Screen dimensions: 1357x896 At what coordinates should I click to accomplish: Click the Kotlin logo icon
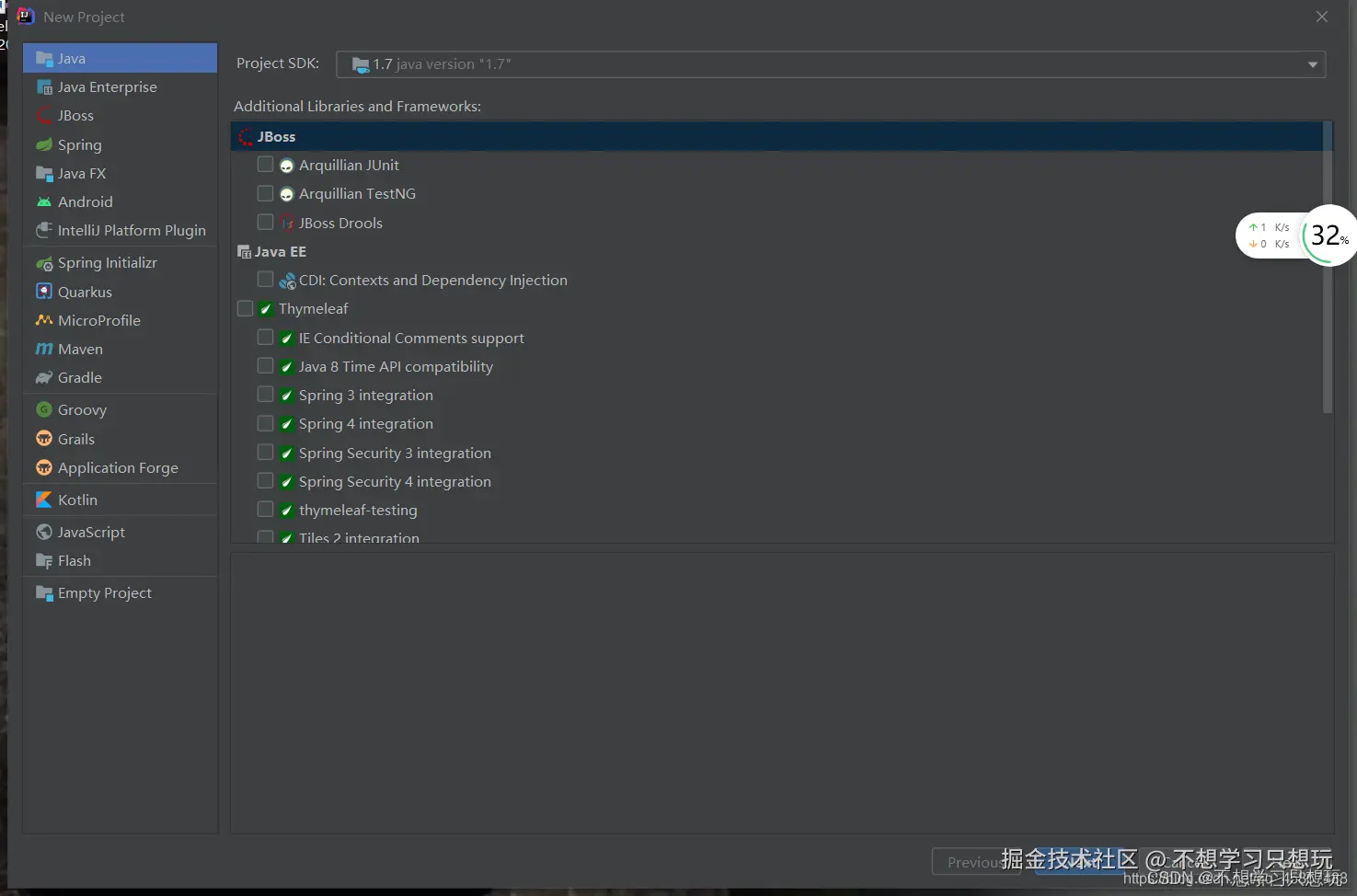44,500
